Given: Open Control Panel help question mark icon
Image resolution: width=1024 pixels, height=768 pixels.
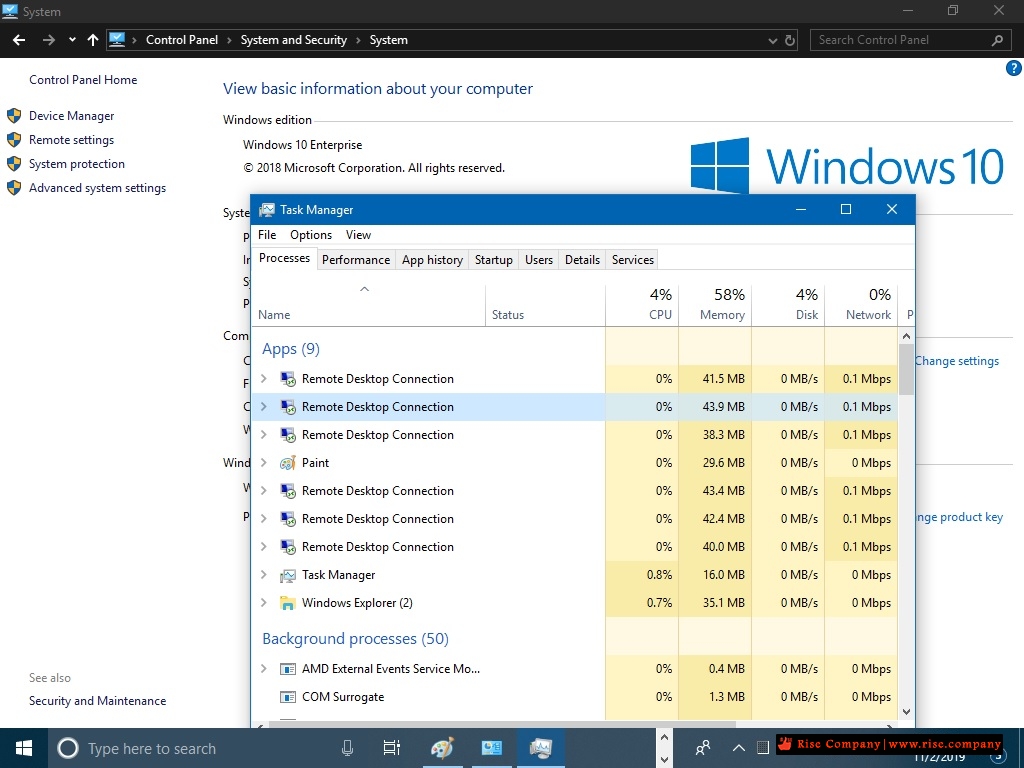Looking at the screenshot, I should (1014, 68).
